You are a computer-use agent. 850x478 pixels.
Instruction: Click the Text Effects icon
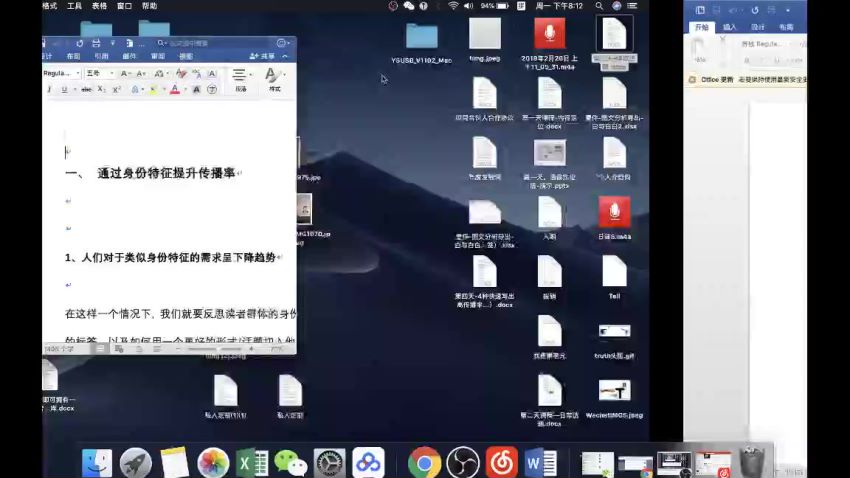[136, 89]
